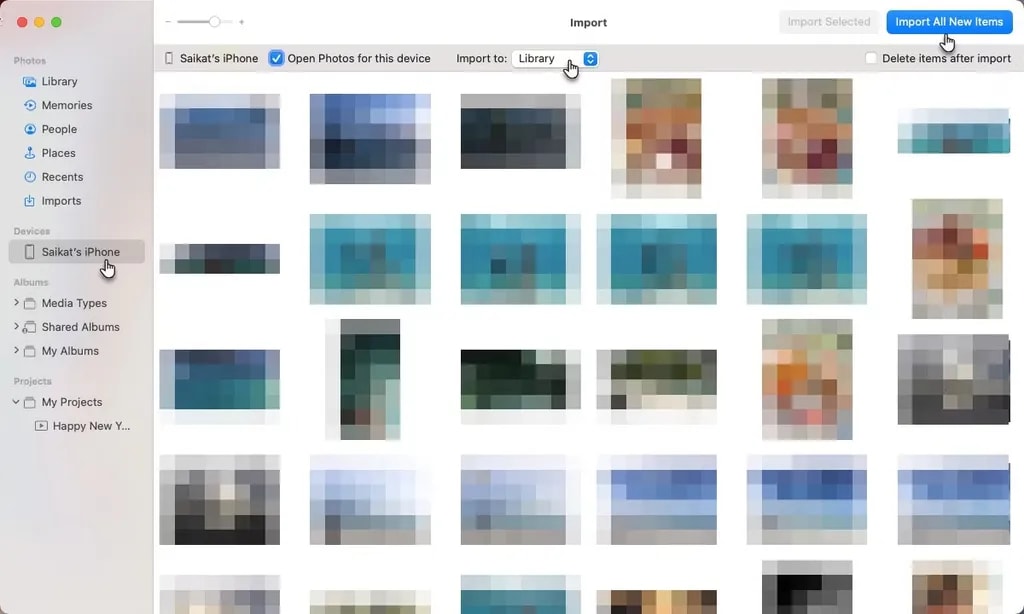Screen dimensions: 1024x614
Task: Click the Places pin icon
Action: click(30, 153)
